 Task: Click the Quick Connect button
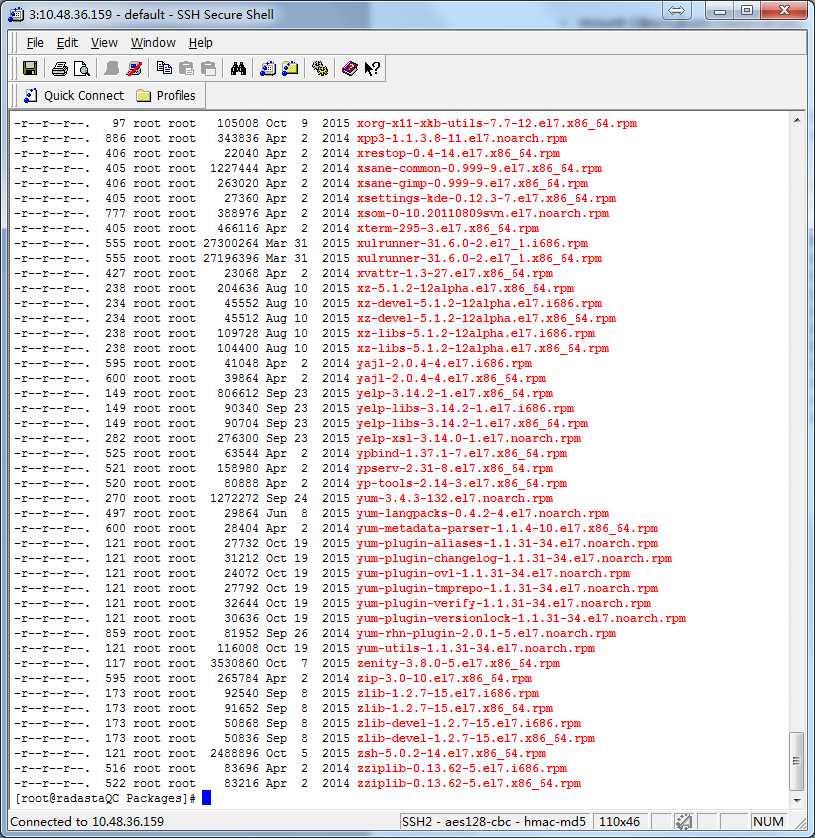point(74,96)
